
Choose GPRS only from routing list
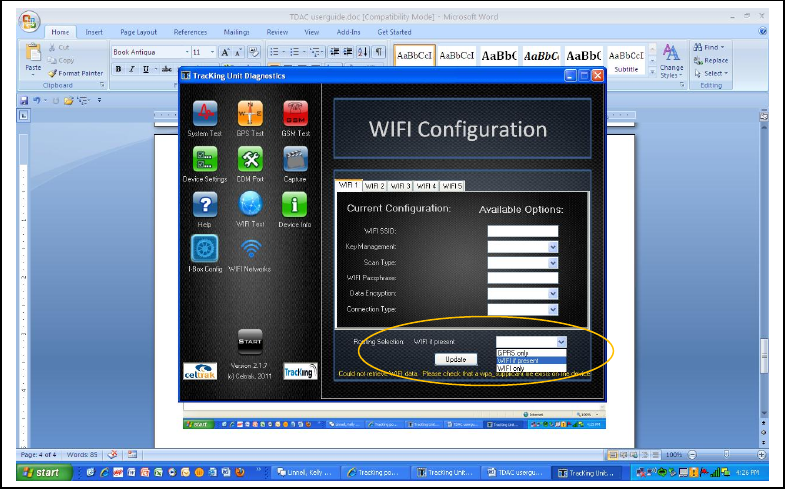(531, 353)
